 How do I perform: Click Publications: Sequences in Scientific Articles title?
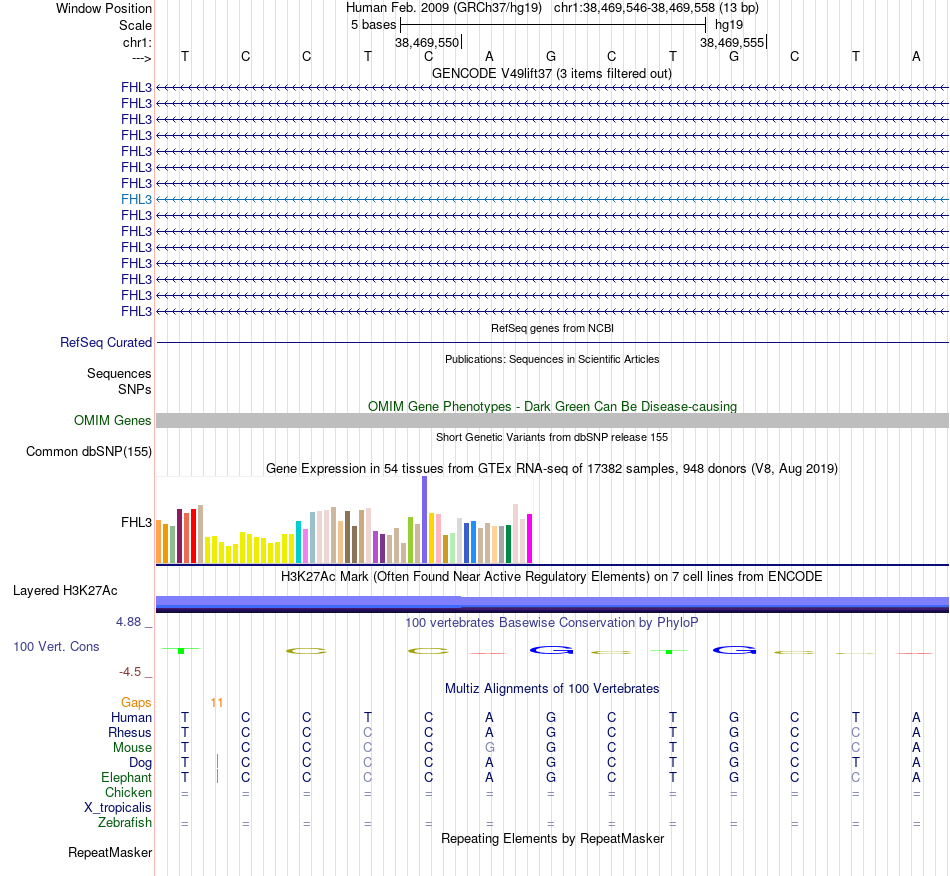pyautogui.click(x=552, y=359)
